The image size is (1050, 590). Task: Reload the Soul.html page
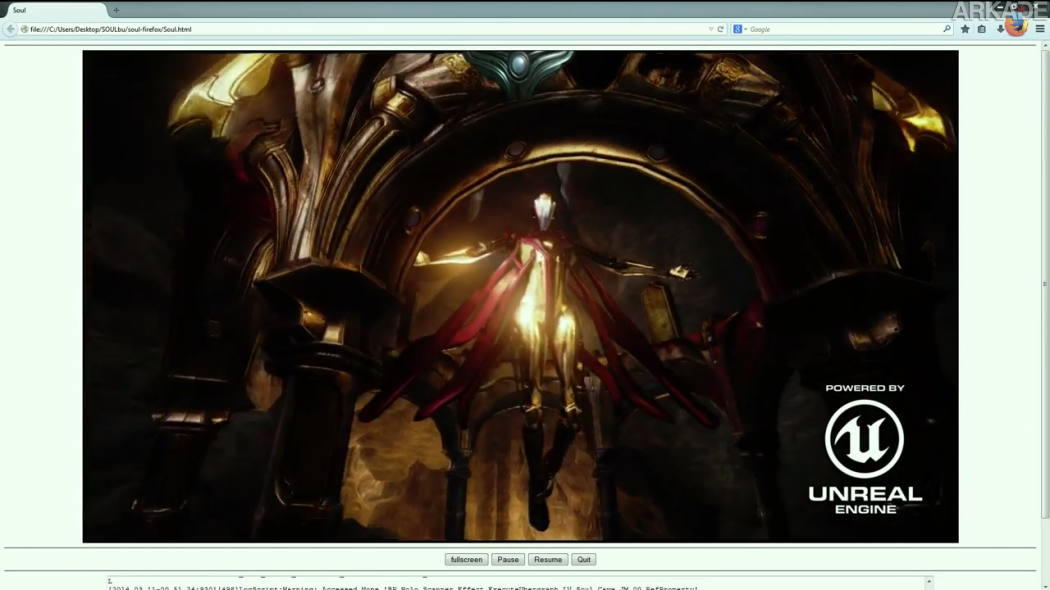click(x=721, y=29)
